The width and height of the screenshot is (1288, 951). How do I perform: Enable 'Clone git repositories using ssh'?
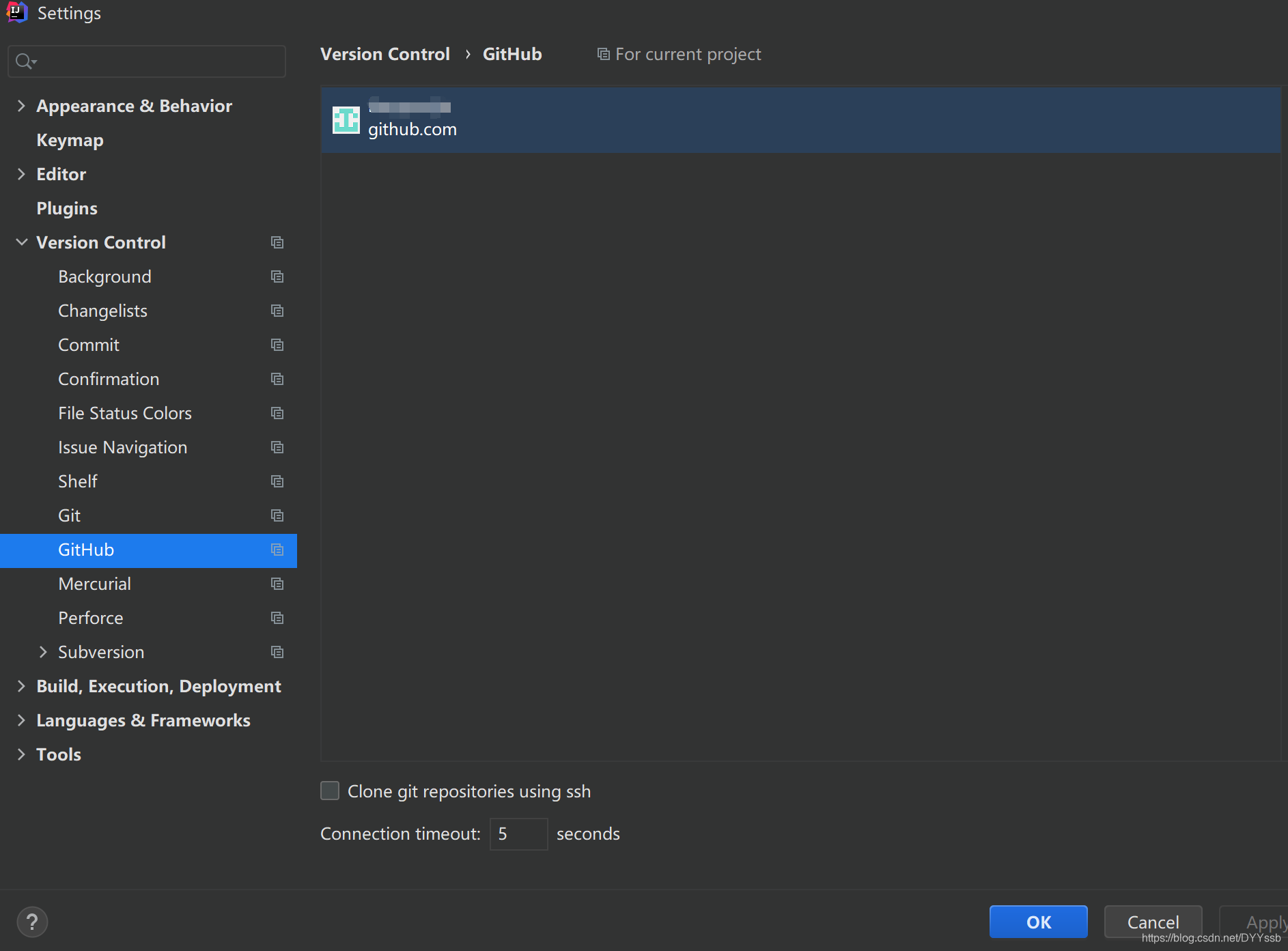coord(330,791)
